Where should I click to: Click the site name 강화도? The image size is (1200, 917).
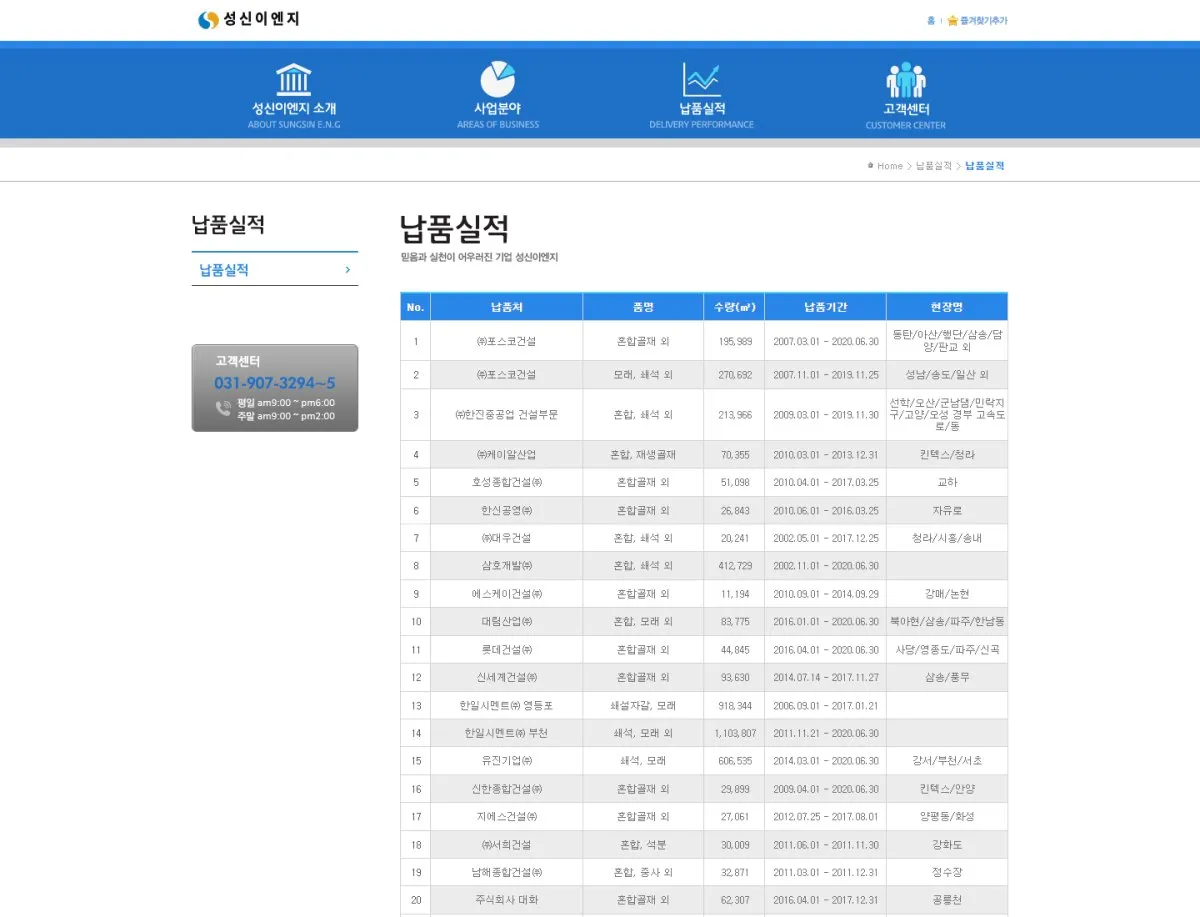947,845
